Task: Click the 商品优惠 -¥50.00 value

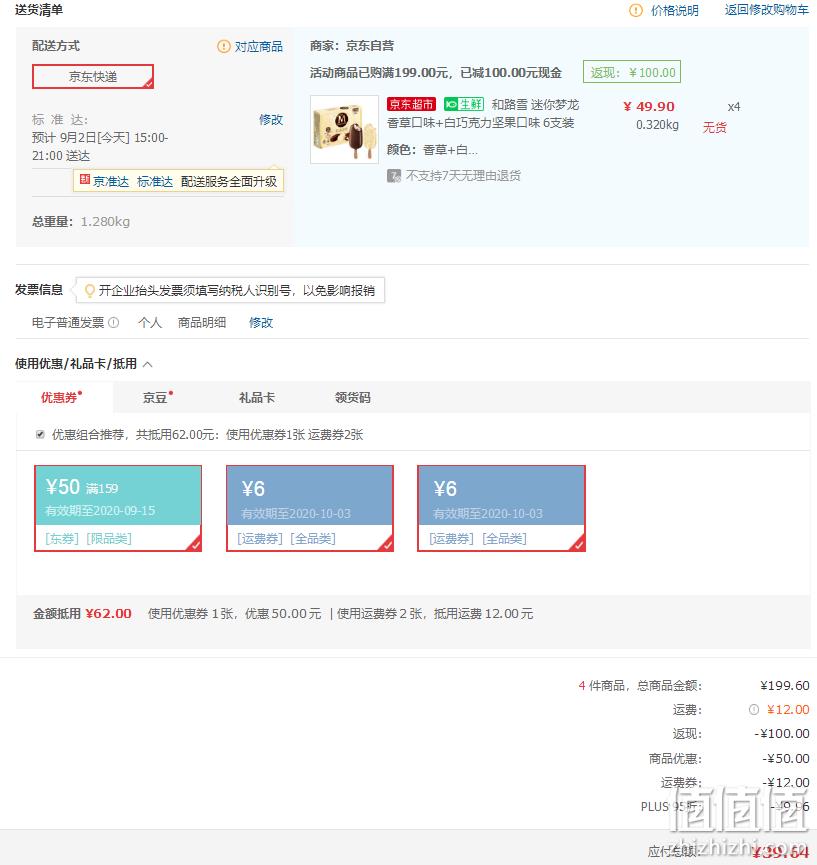Action: (x=786, y=759)
